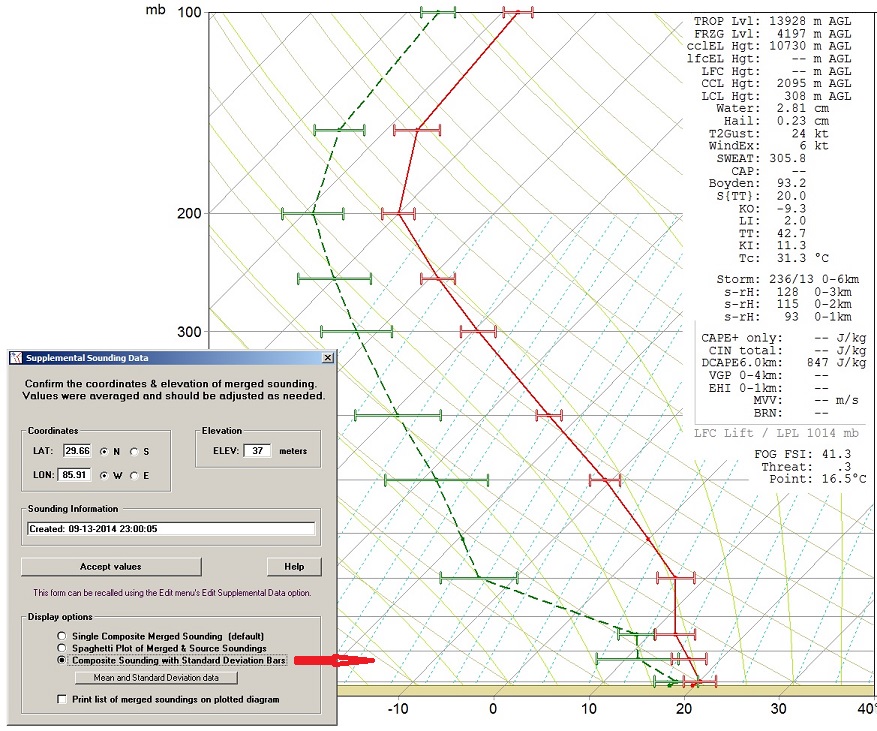Click the LCL Hgt 308 m line
The image size is (877, 731).
[776, 96]
